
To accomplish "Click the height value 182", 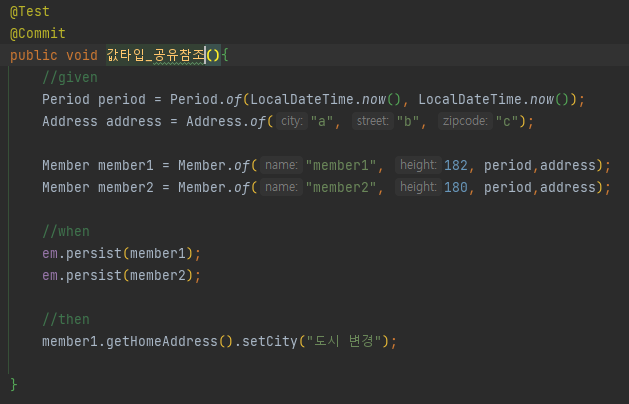I will pos(456,166).
